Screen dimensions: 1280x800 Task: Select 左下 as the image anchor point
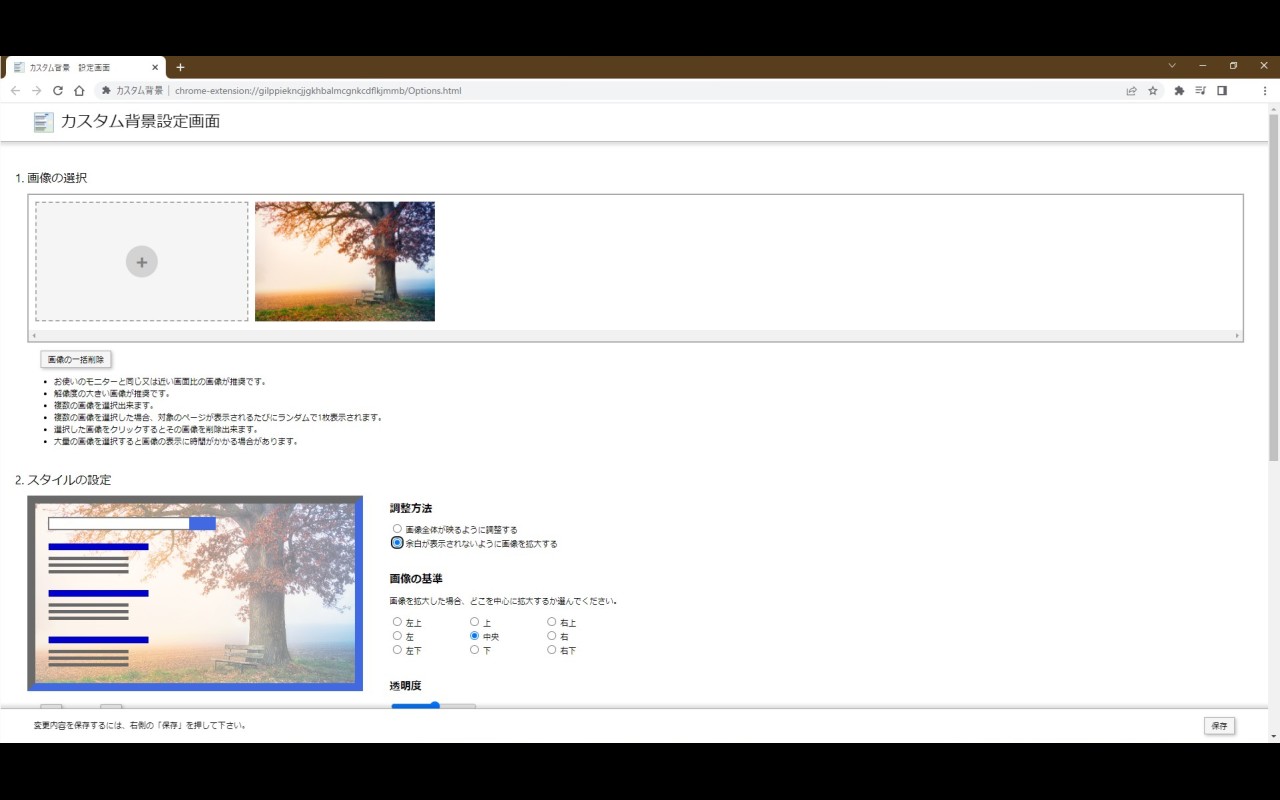(397, 649)
